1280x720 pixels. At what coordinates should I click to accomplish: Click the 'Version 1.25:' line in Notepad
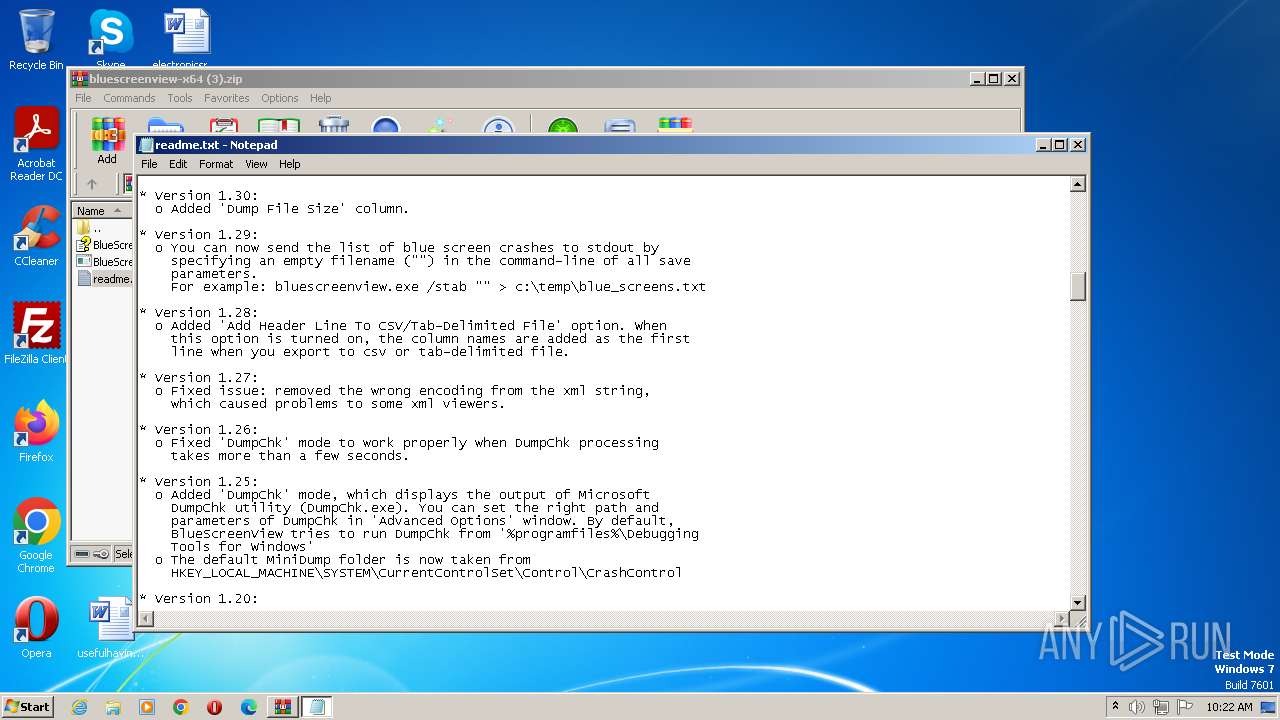pyautogui.click(x=198, y=482)
